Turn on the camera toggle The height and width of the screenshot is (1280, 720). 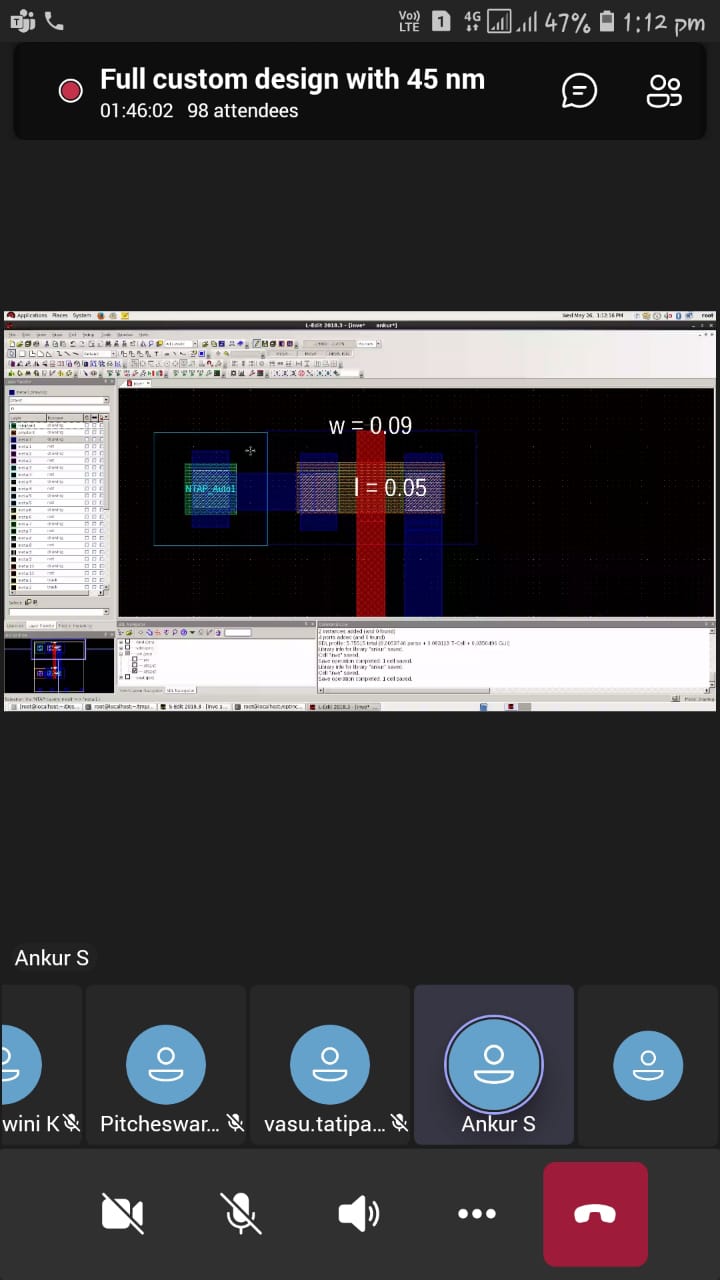pyautogui.click(x=122, y=1214)
